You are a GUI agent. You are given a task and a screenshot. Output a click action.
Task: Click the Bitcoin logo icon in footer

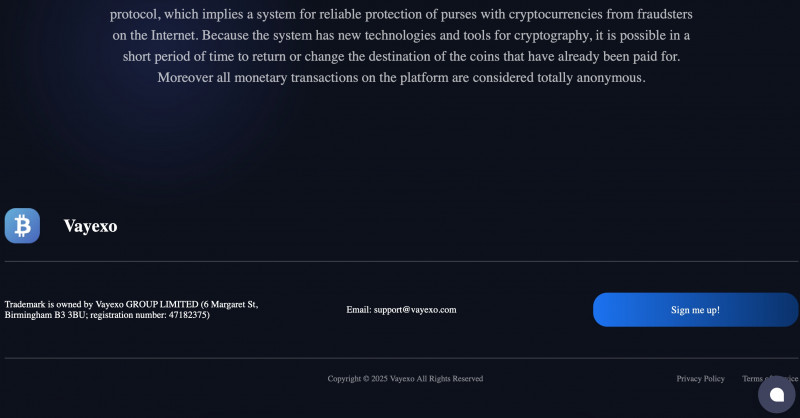tap(22, 226)
